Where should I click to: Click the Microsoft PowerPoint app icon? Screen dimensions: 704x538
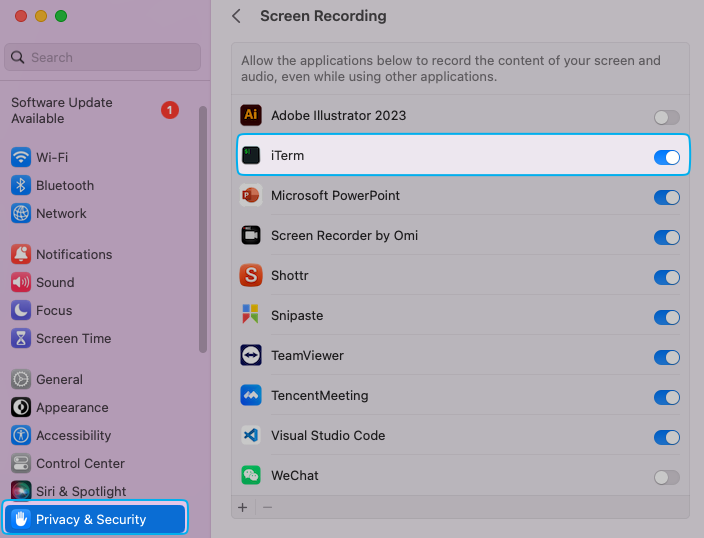(x=251, y=196)
